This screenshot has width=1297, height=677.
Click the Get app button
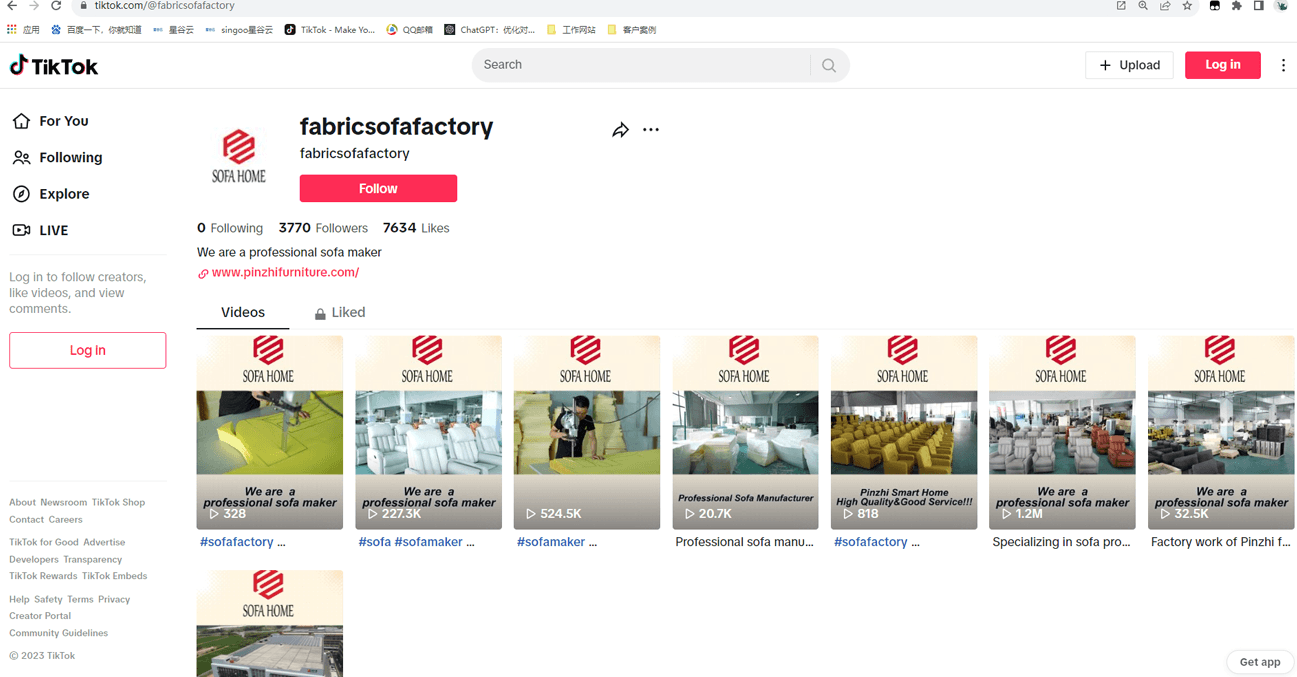[1260, 662]
